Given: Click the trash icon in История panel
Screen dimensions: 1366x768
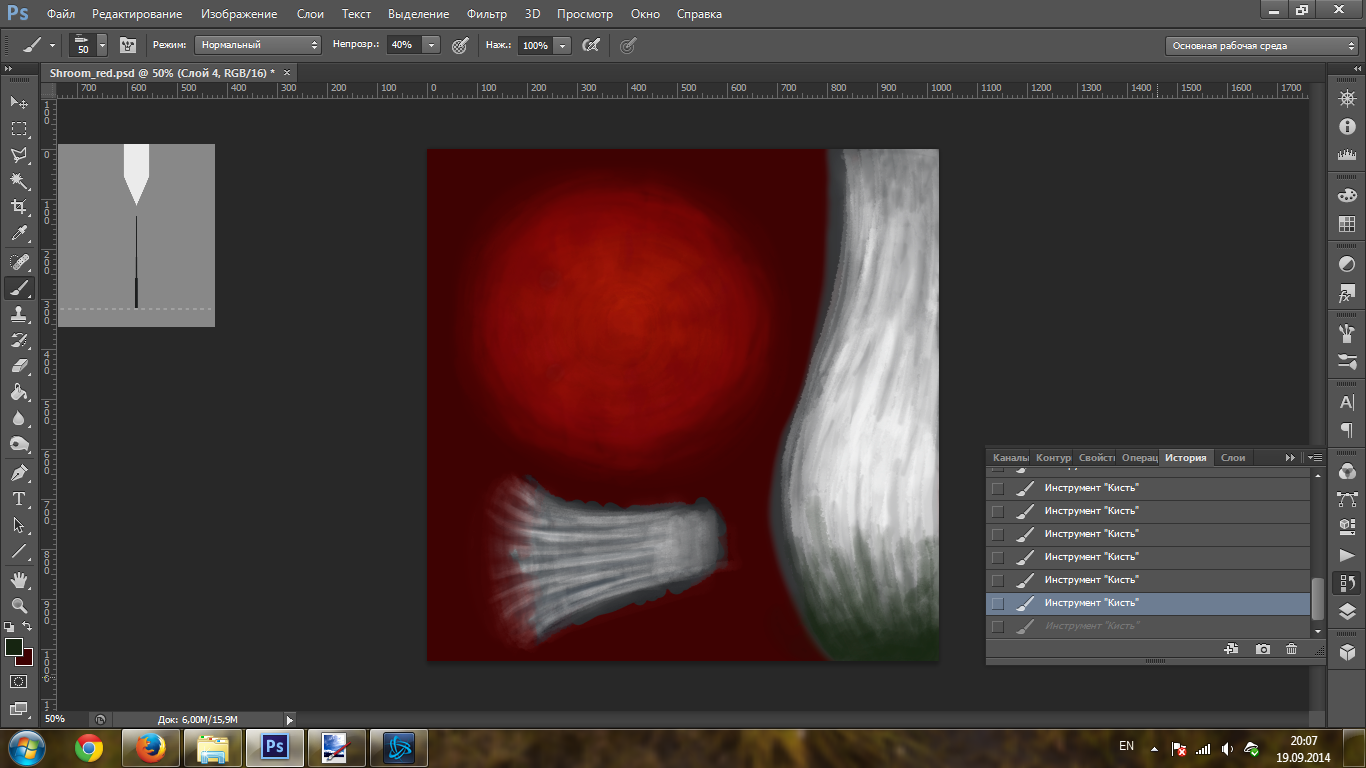Looking at the screenshot, I should pos(1291,649).
